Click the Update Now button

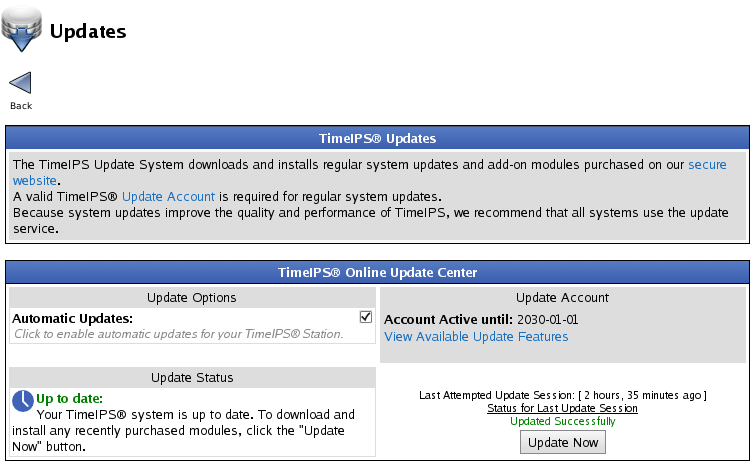pyautogui.click(x=562, y=442)
